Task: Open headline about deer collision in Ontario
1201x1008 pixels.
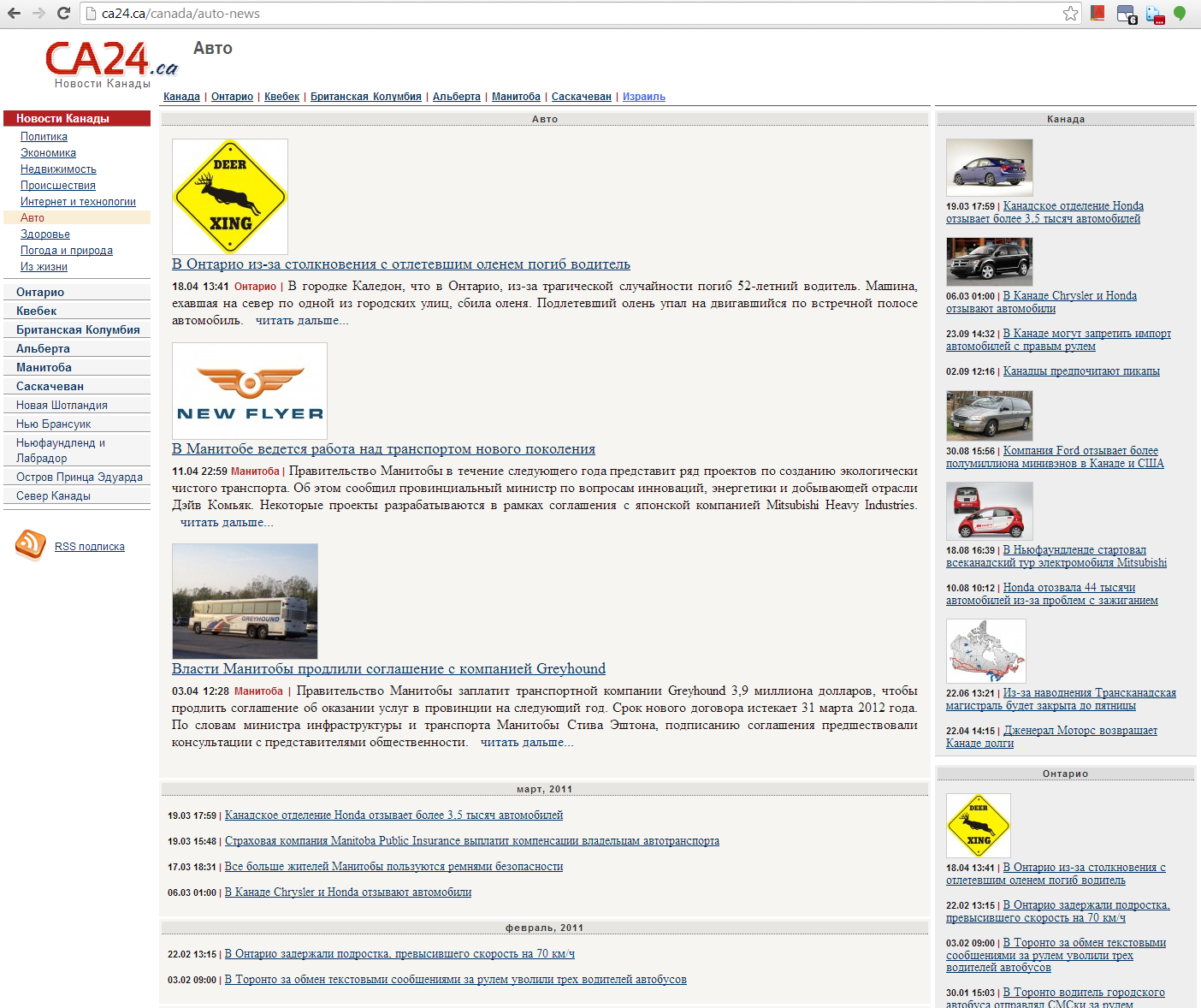Action: click(401, 264)
